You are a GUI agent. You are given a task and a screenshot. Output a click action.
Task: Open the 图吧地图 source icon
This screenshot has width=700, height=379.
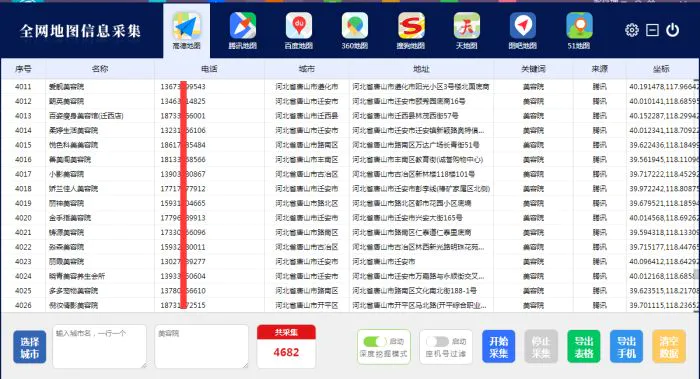point(523,26)
